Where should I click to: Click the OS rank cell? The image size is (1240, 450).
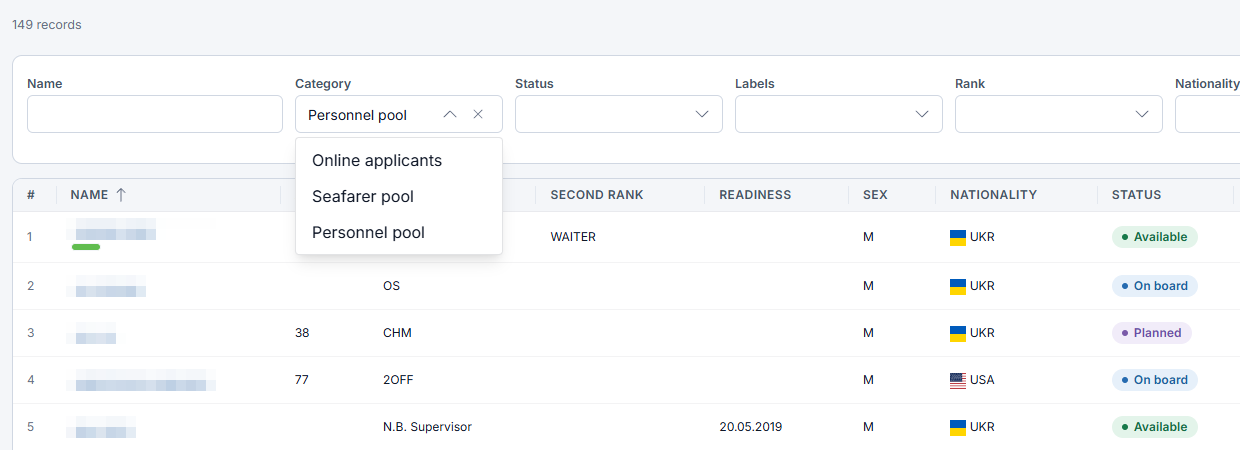point(391,286)
